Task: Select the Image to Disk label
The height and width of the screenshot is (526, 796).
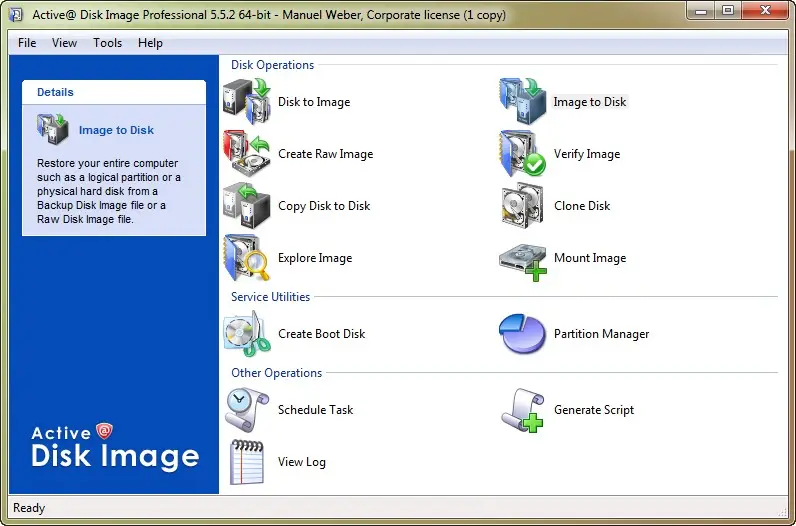Action: pyautogui.click(x=590, y=102)
